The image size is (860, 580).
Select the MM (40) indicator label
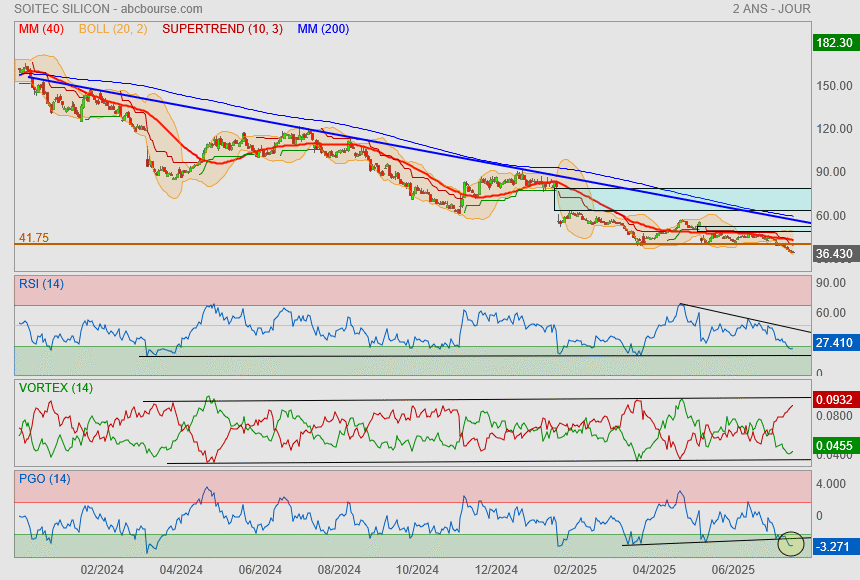pos(42,29)
